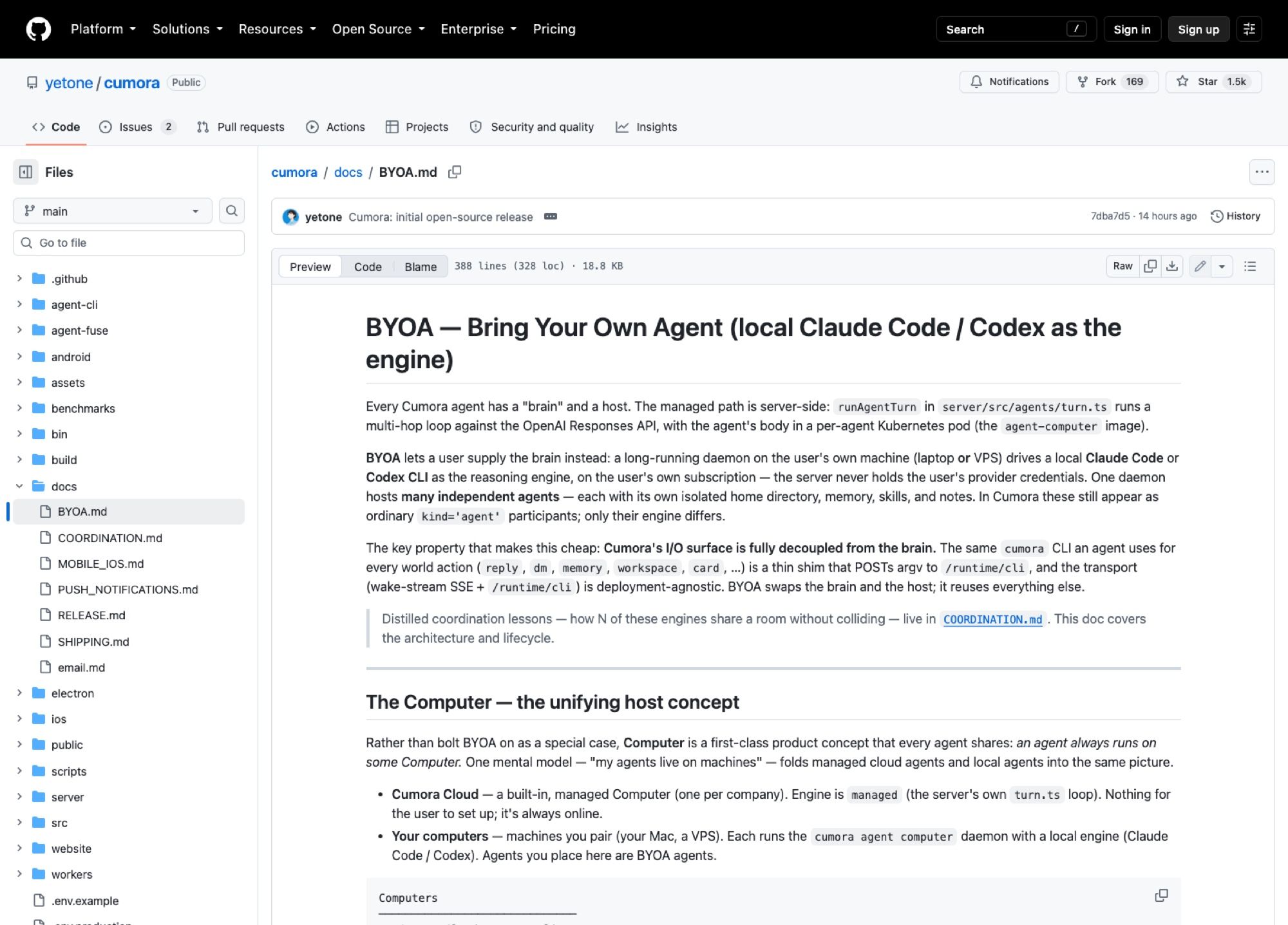Collapse the docs folder chevron
Screen dimensions: 1288x925
[x=19, y=486]
